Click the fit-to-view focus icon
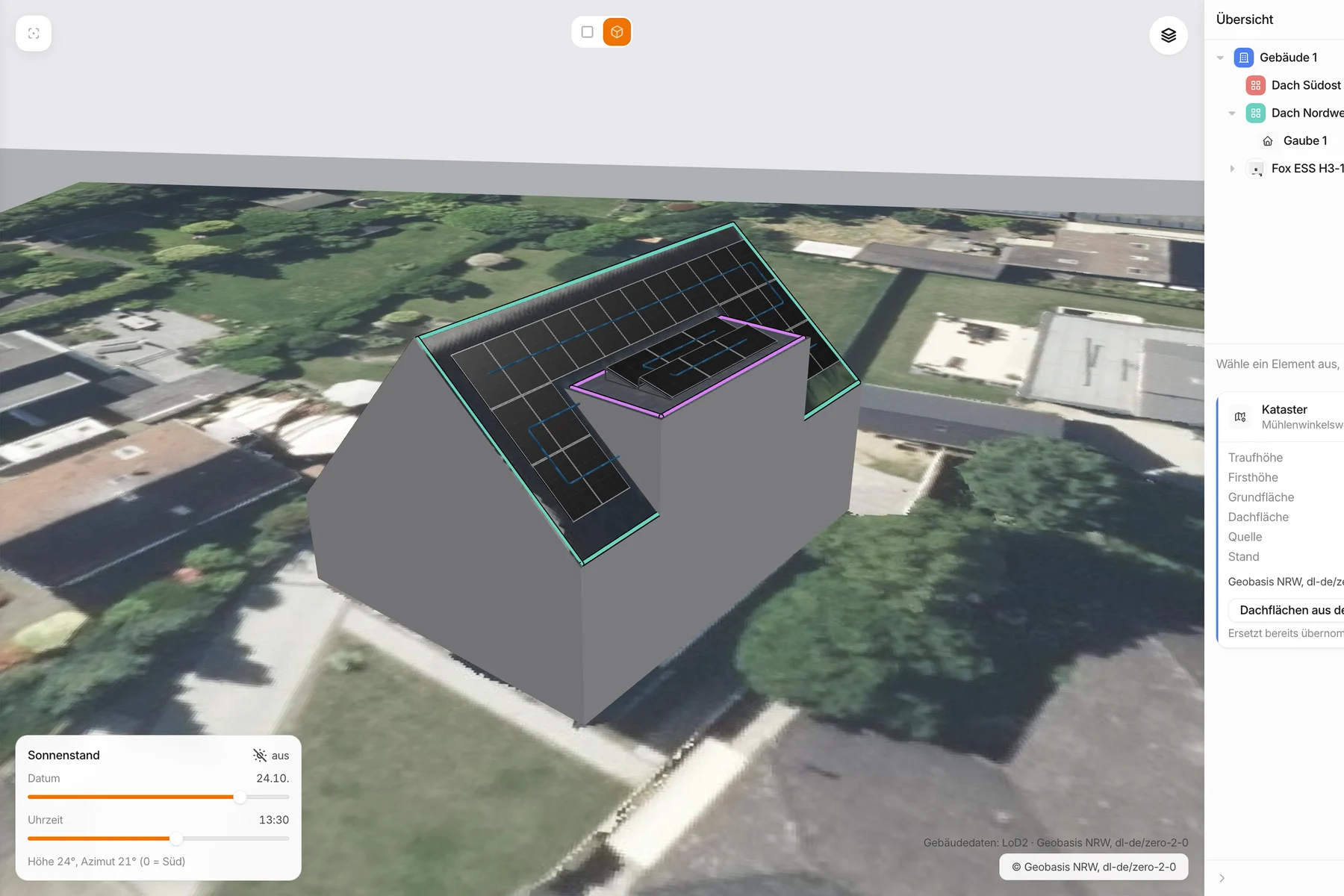The height and width of the screenshot is (896, 1344). coord(34,34)
